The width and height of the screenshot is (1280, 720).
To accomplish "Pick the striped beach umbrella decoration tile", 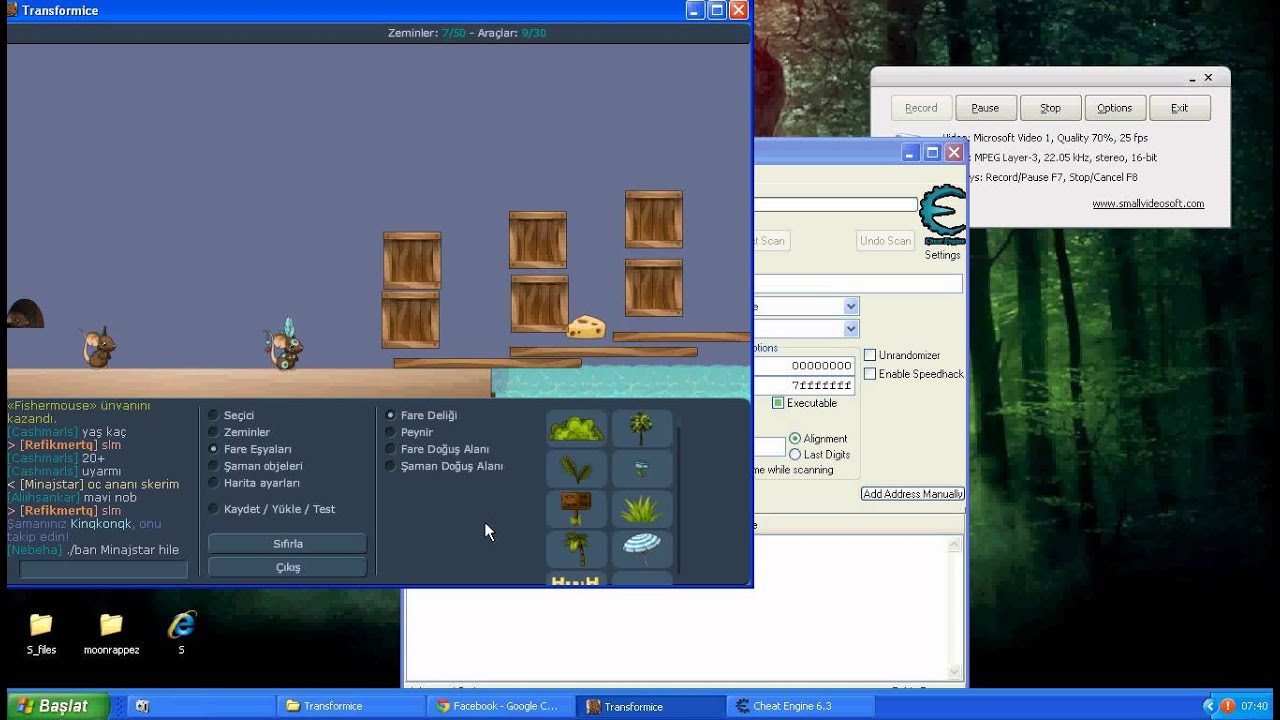I will pyautogui.click(x=642, y=549).
